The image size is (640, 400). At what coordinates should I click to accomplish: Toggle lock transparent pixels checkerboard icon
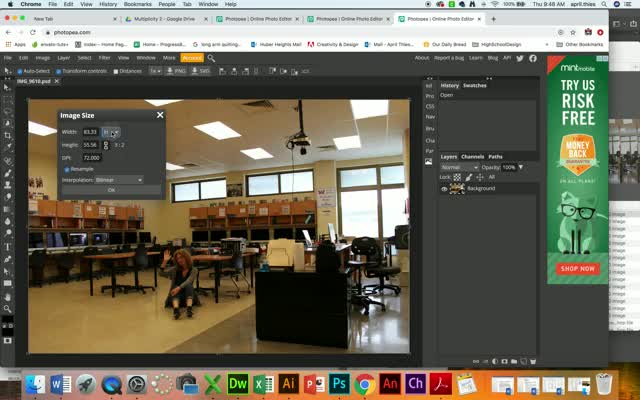click(457, 177)
